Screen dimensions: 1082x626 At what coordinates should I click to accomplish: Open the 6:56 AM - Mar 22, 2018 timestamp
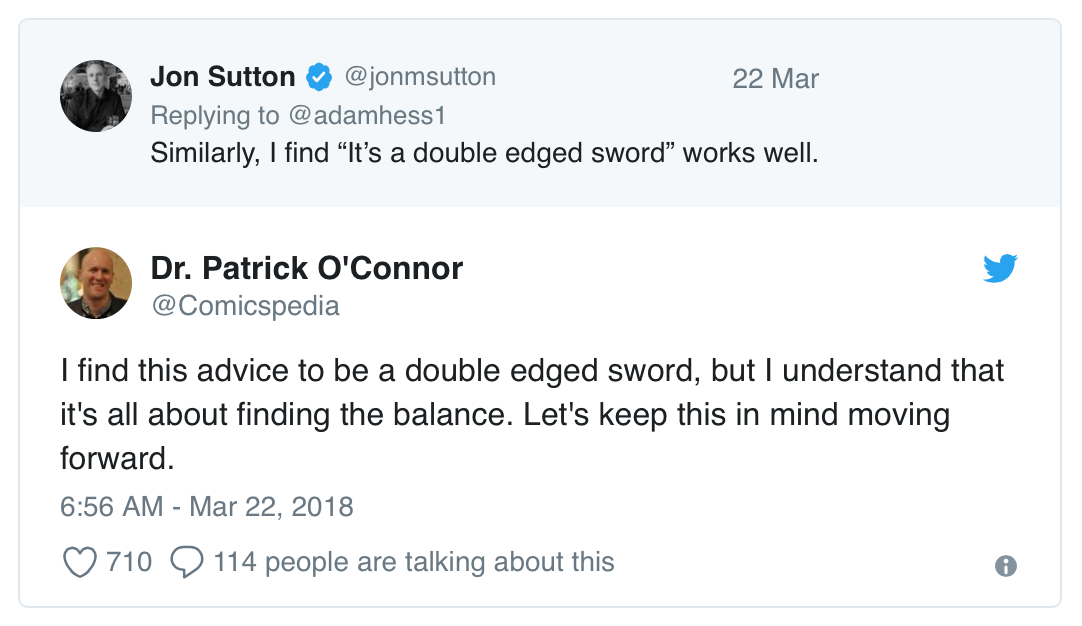(x=207, y=506)
